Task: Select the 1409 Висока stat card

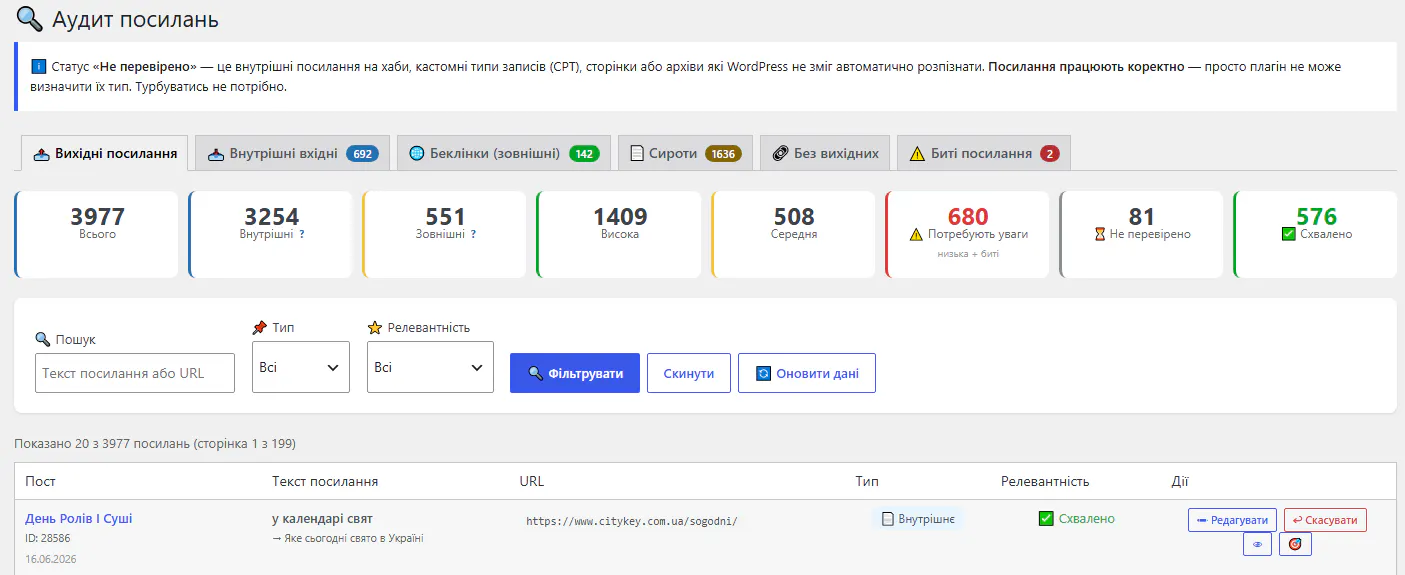Action: [x=619, y=234]
